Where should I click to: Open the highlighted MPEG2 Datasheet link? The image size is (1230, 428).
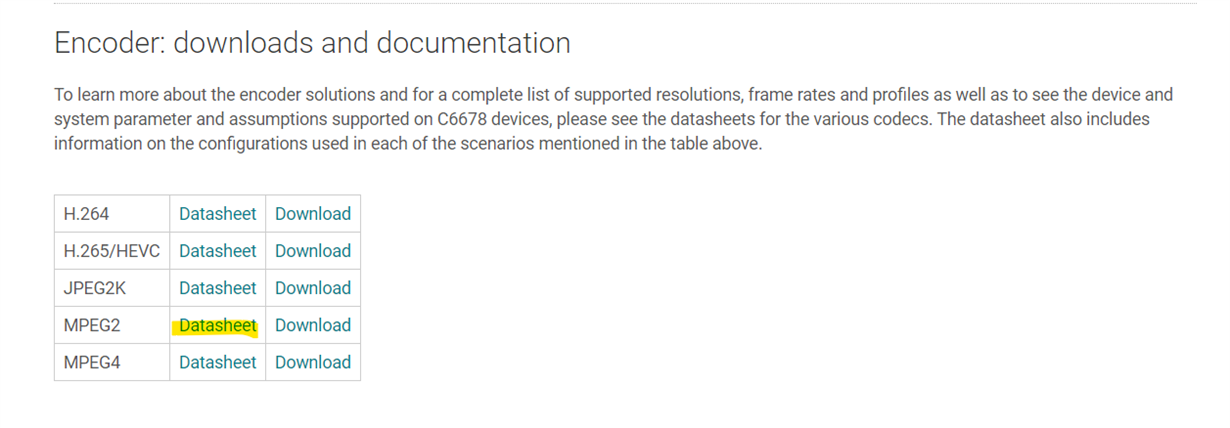(x=217, y=325)
